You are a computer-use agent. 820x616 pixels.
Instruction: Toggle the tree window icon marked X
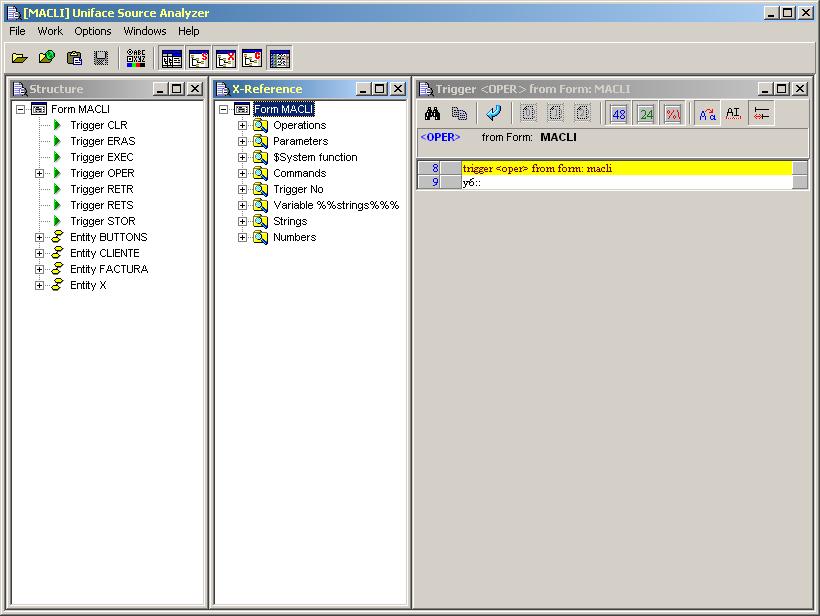click(x=226, y=59)
